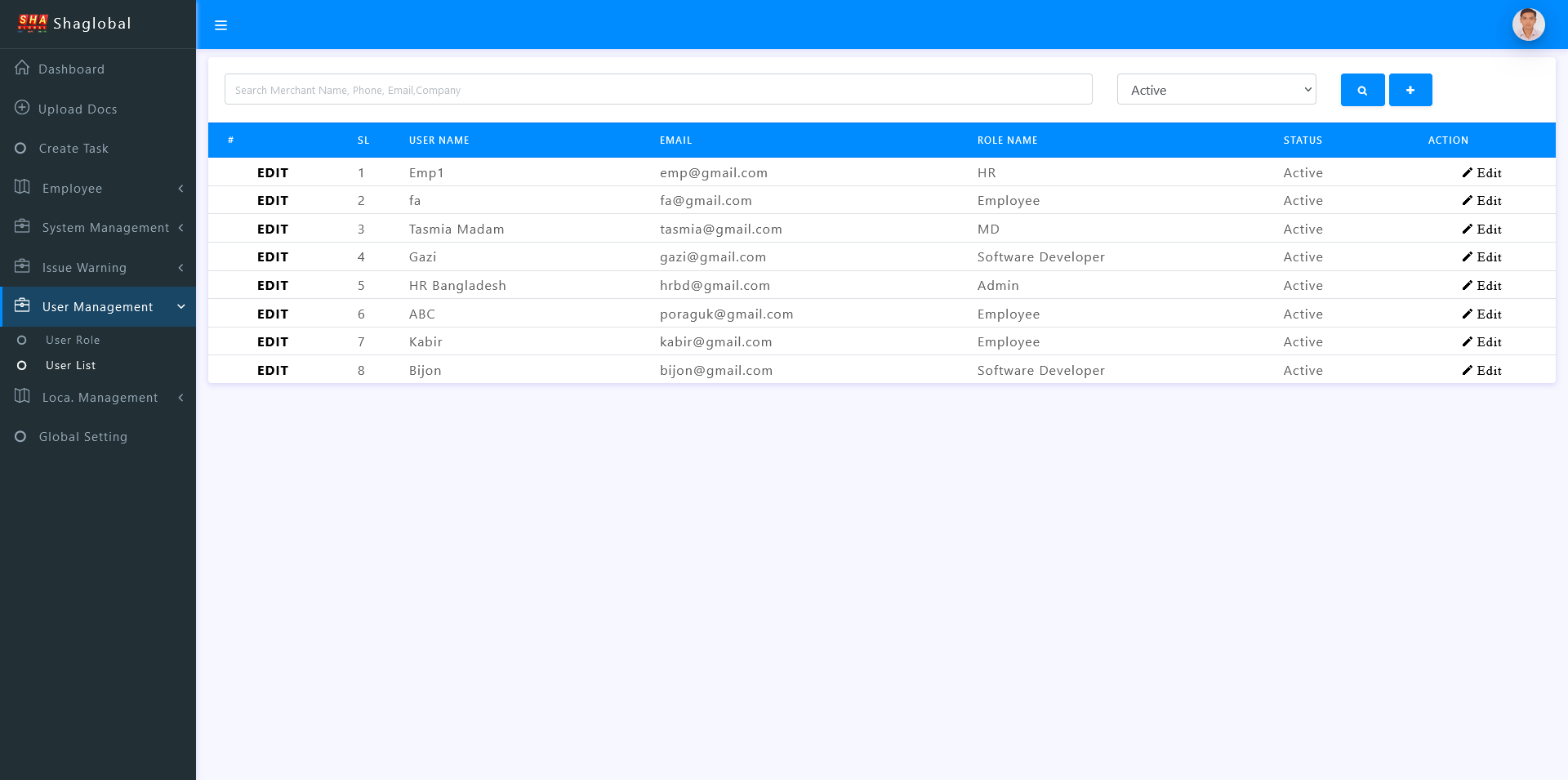Open Global Setting in sidebar
The image size is (1568, 780).
82,437
